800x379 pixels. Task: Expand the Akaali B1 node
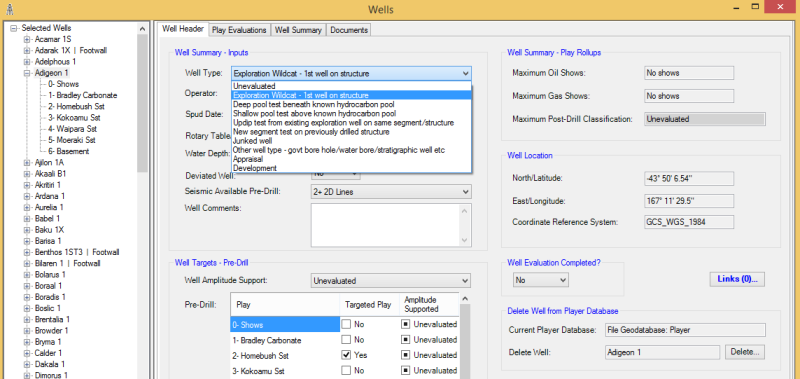[x=27, y=174]
